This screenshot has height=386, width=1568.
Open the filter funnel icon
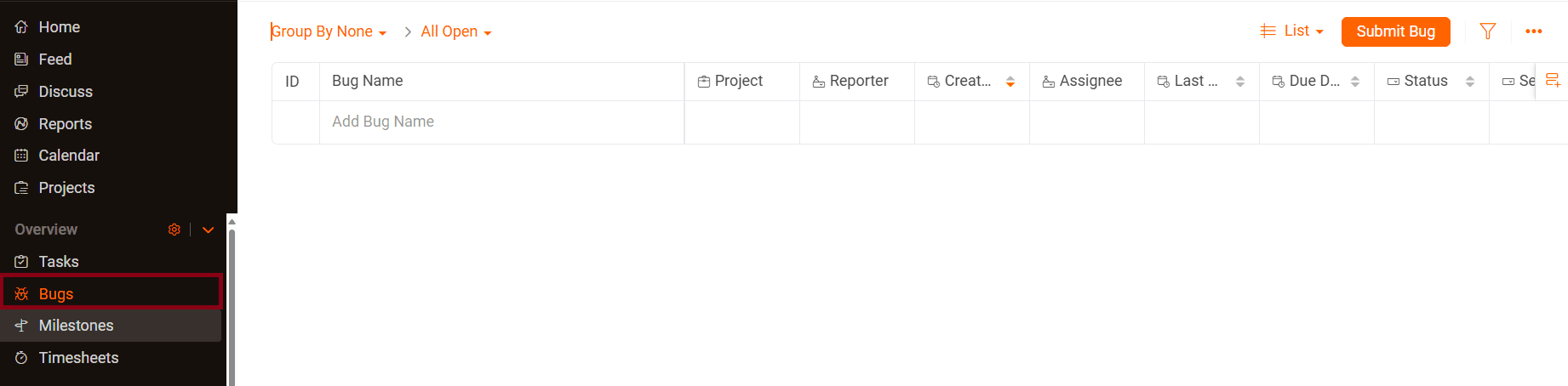[1487, 31]
